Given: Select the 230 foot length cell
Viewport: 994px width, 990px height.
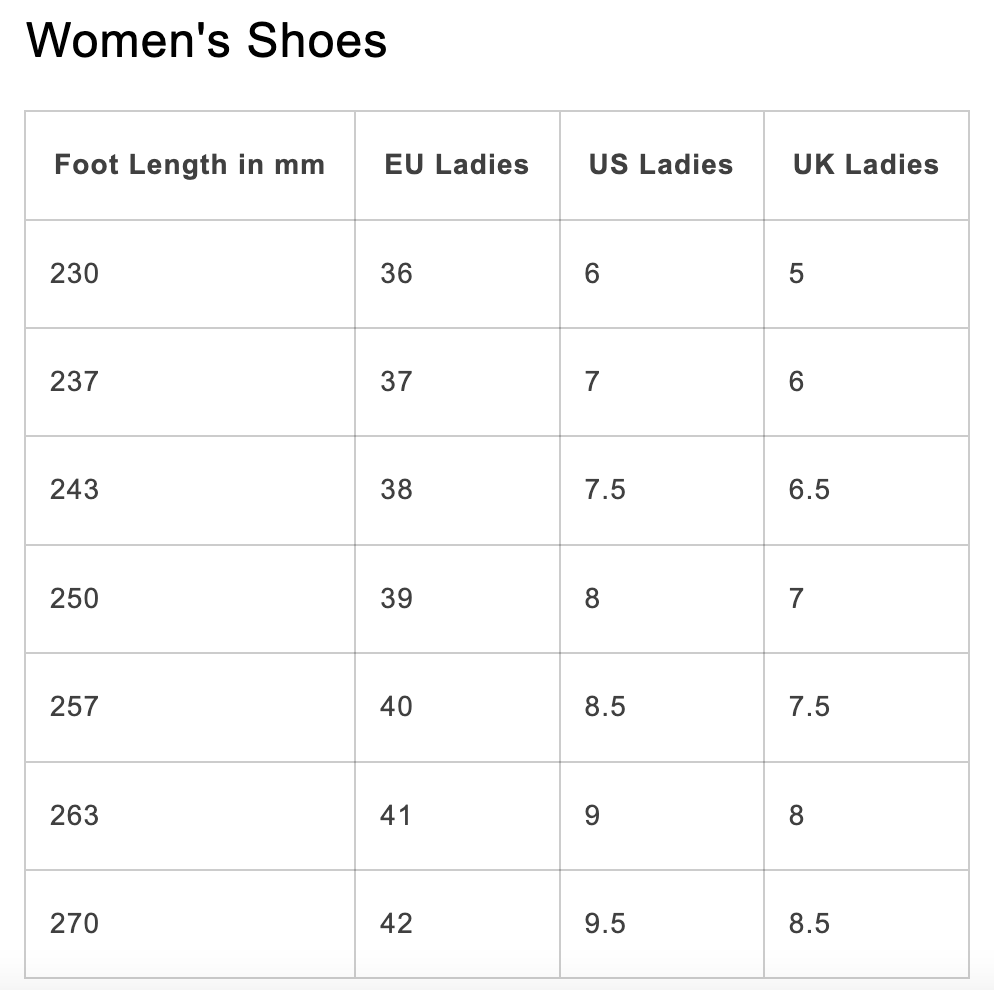Looking at the screenshot, I should coord(190,274).
